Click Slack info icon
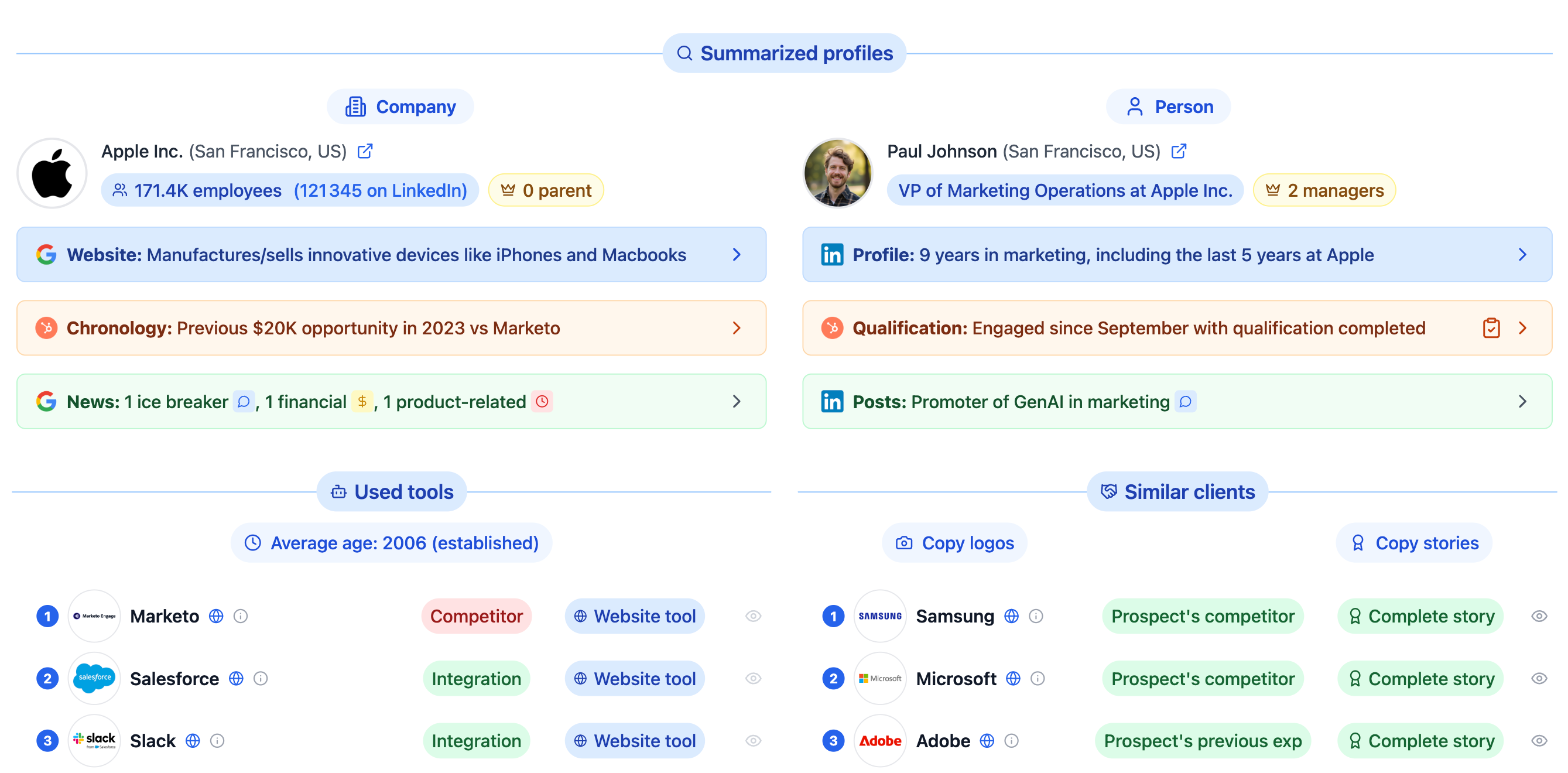 pyautogui.click(x=217, y=740)
